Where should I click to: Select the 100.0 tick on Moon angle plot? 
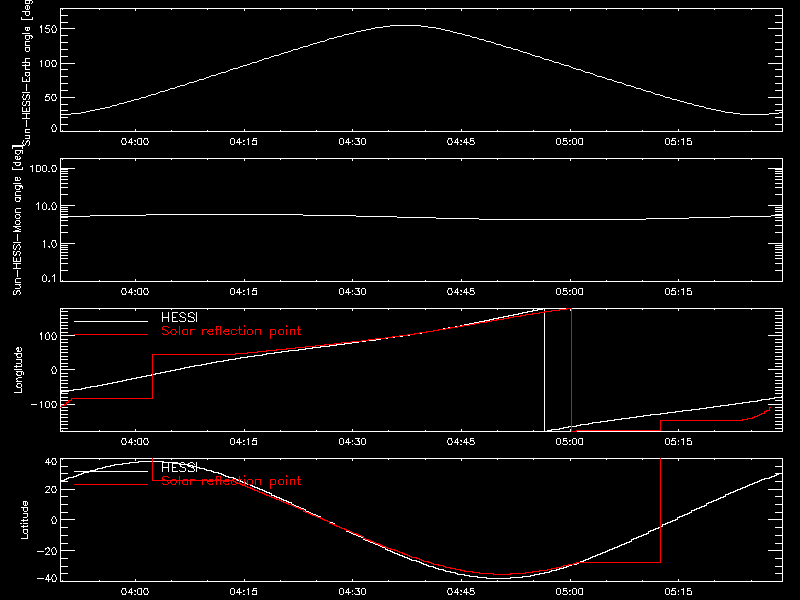click(x=43, y=168)
